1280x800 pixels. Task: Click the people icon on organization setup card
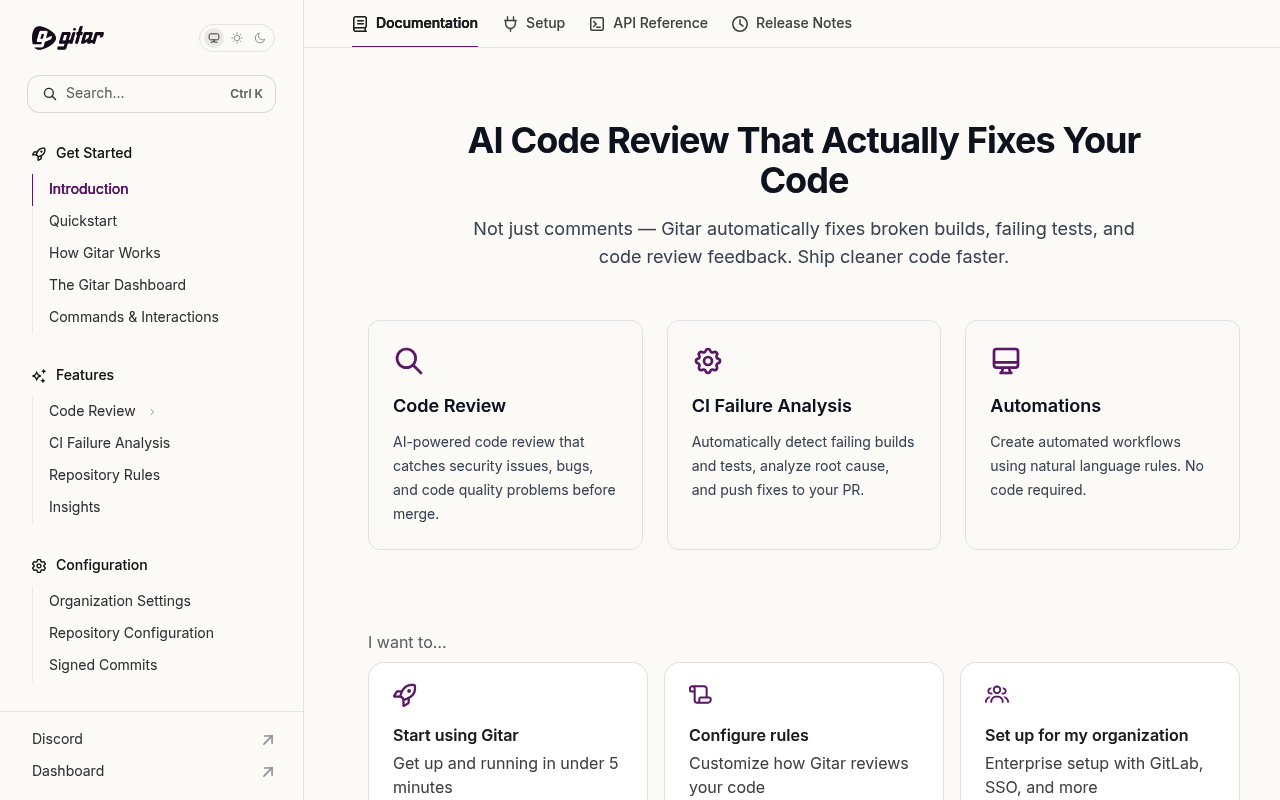(x=997, y=694)
